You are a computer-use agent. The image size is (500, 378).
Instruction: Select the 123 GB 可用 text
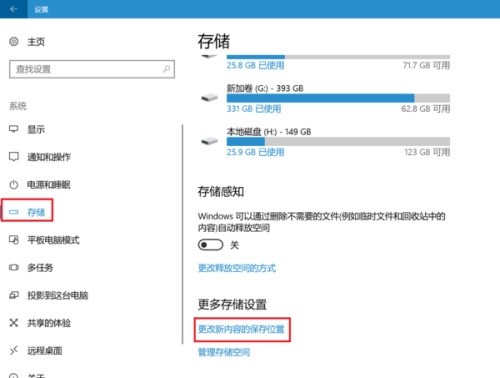[427, 152]
